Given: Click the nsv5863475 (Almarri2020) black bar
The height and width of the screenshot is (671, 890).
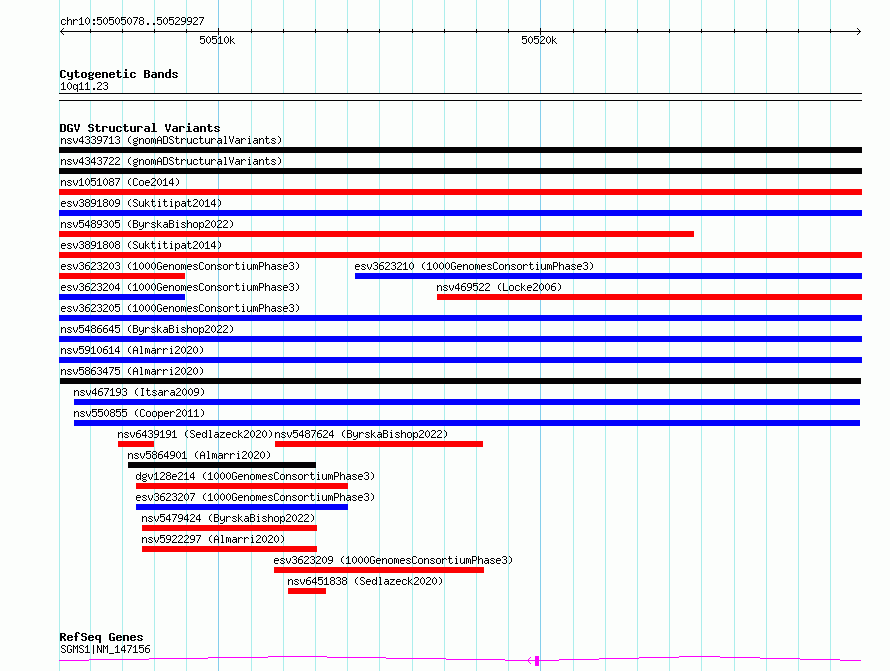Looking at the screenshot, I should [x=460, y=381].
